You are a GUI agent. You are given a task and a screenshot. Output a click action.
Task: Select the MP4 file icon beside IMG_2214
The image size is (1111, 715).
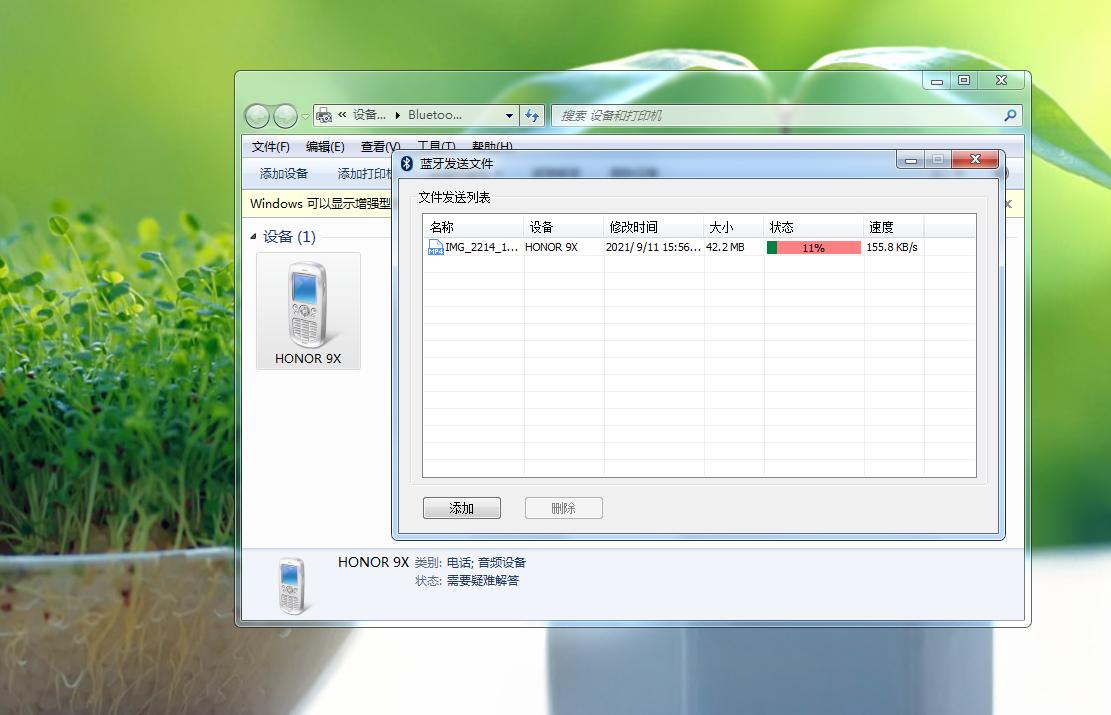tap(435, 247)
